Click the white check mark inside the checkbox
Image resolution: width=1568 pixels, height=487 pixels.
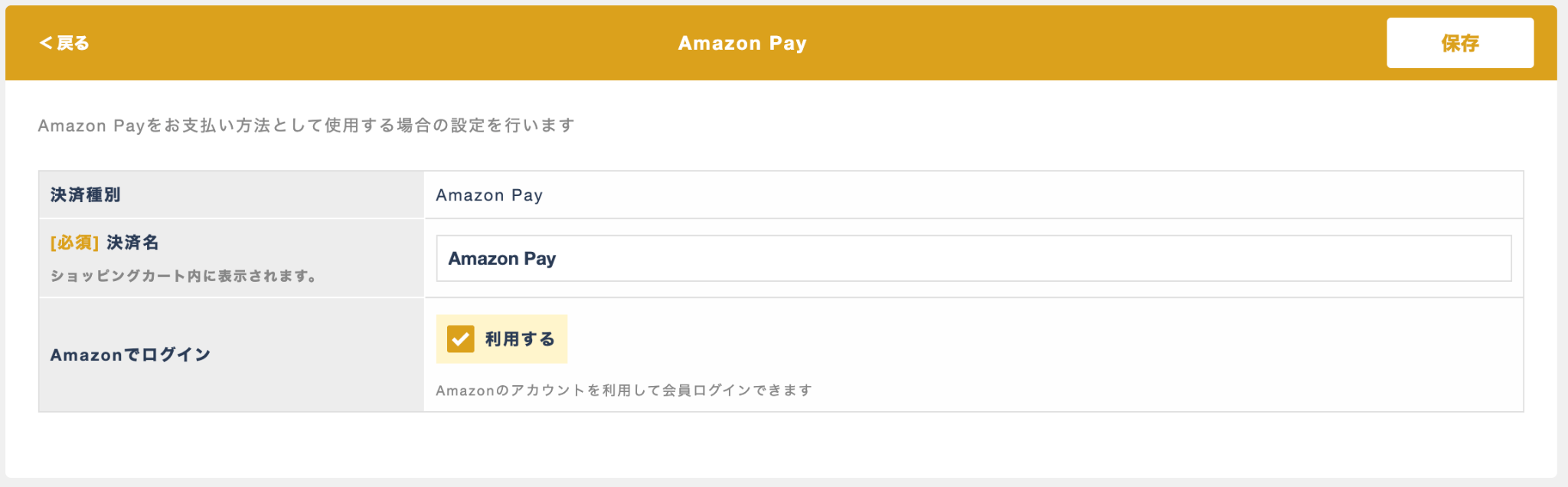coord(460,338)
